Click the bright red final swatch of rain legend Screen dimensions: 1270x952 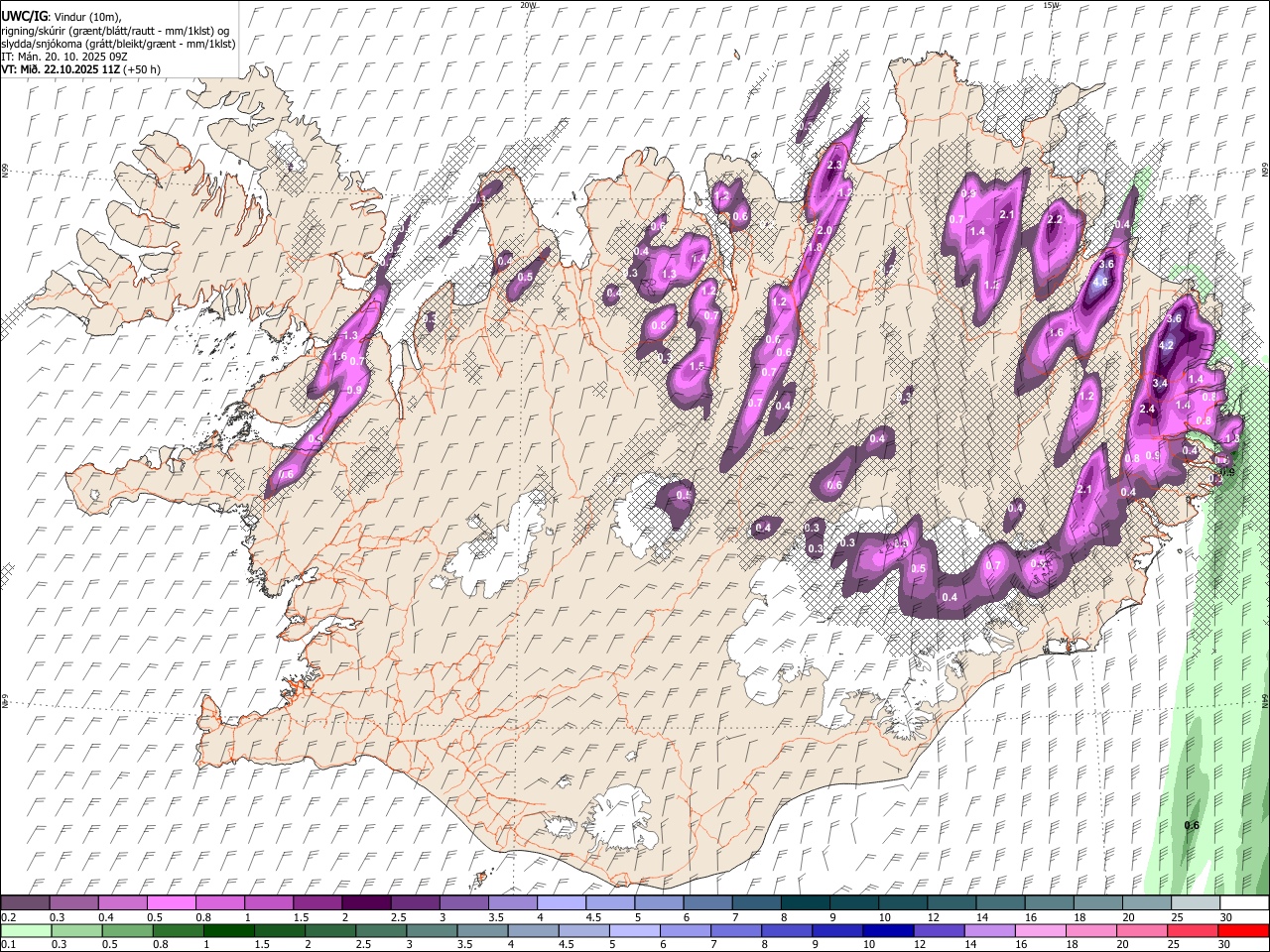[x=1244, y=930]
